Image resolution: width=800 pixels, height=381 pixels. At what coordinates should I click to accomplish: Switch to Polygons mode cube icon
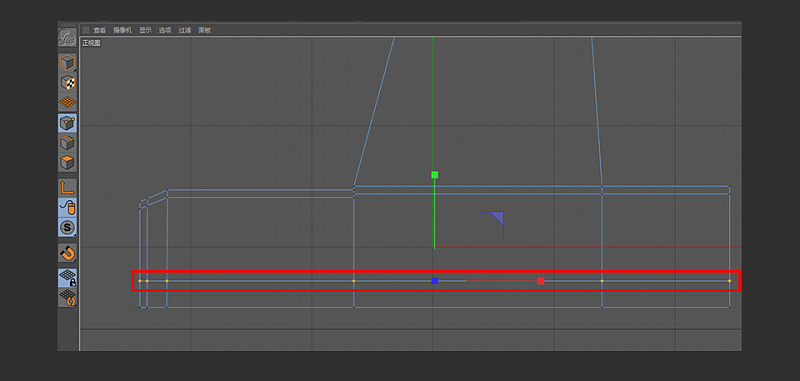[x=67, y=163]
